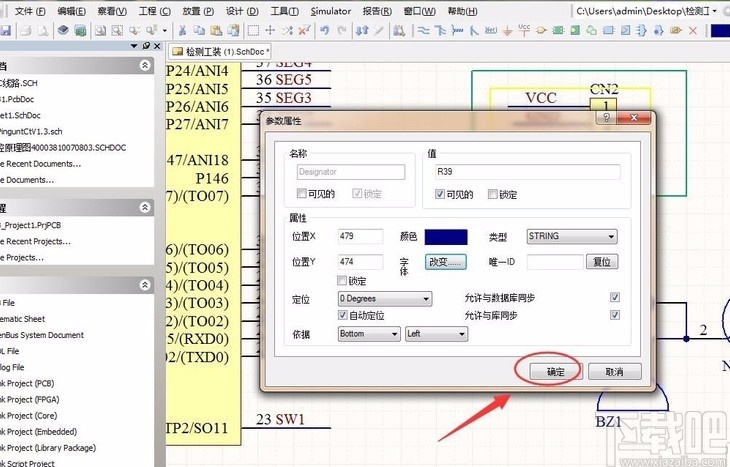
Task: Click the Rubber Stamp icon
Action: (233, 31)
